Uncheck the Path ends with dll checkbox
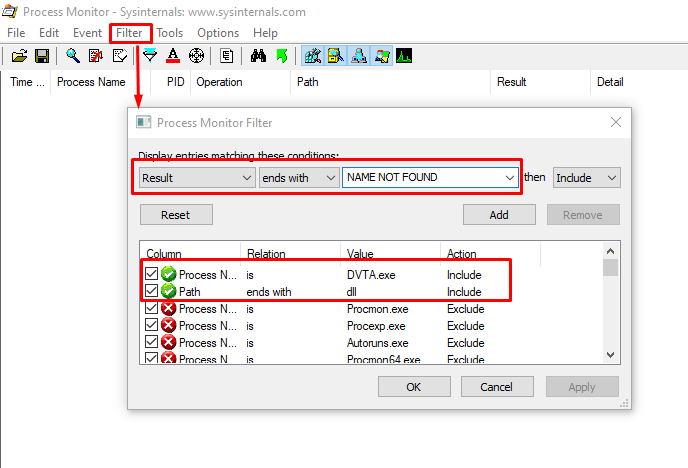Screen dimensions: 688x468 (x=152, y=292)
